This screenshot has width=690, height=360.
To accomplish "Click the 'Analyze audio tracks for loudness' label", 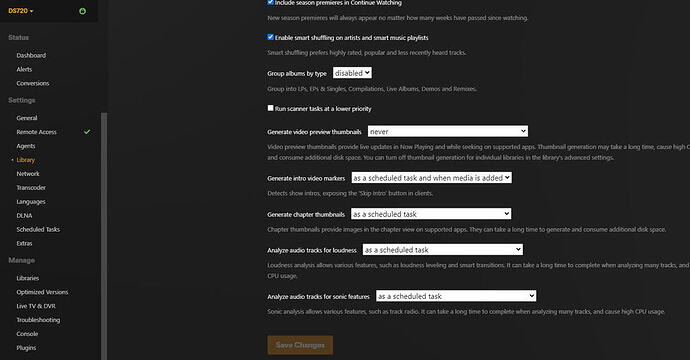I will pyautogui.click(x=312, y=250).
